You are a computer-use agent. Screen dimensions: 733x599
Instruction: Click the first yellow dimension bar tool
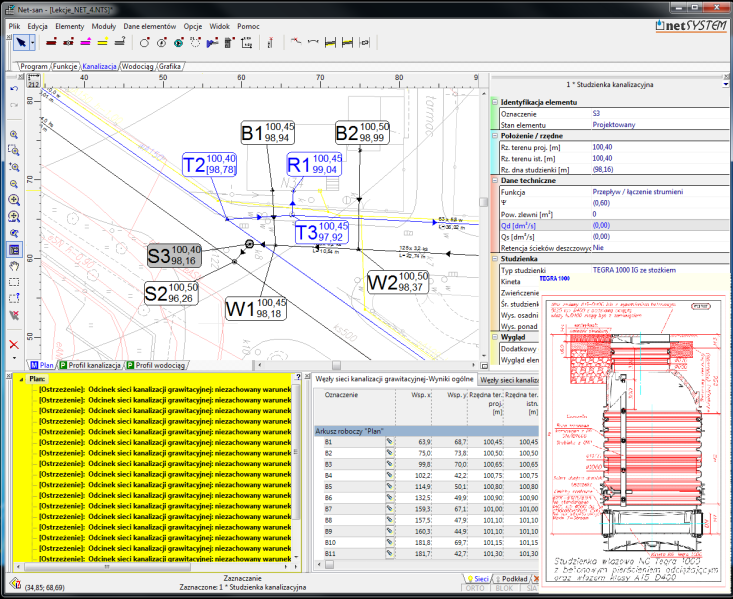tap(330, 43)
